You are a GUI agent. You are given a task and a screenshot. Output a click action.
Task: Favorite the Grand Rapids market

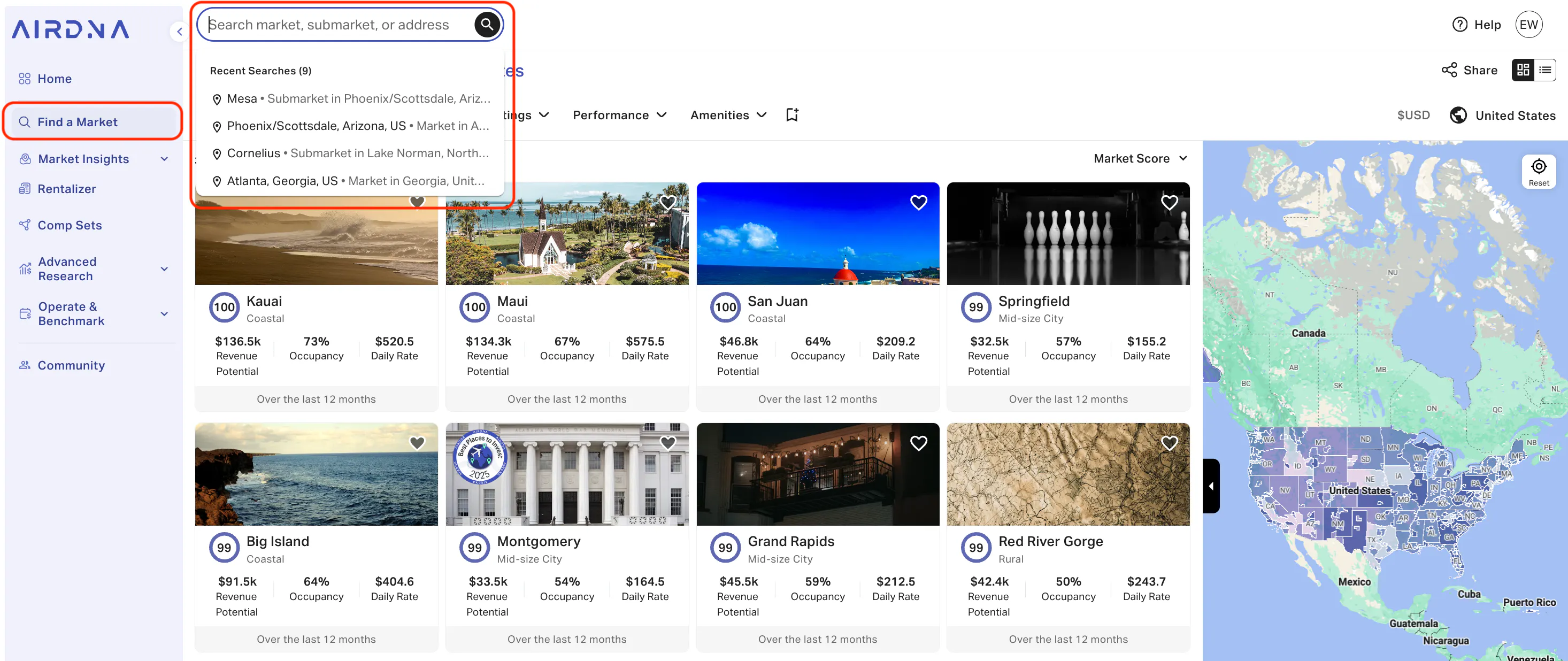[x=918, y=442]
